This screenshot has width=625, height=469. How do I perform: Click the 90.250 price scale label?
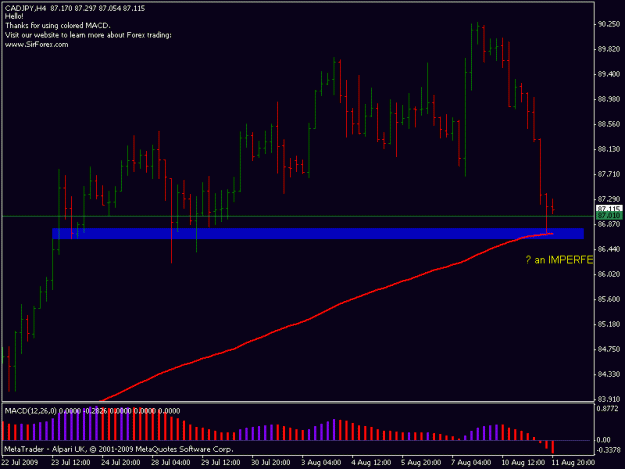(609, 24)
